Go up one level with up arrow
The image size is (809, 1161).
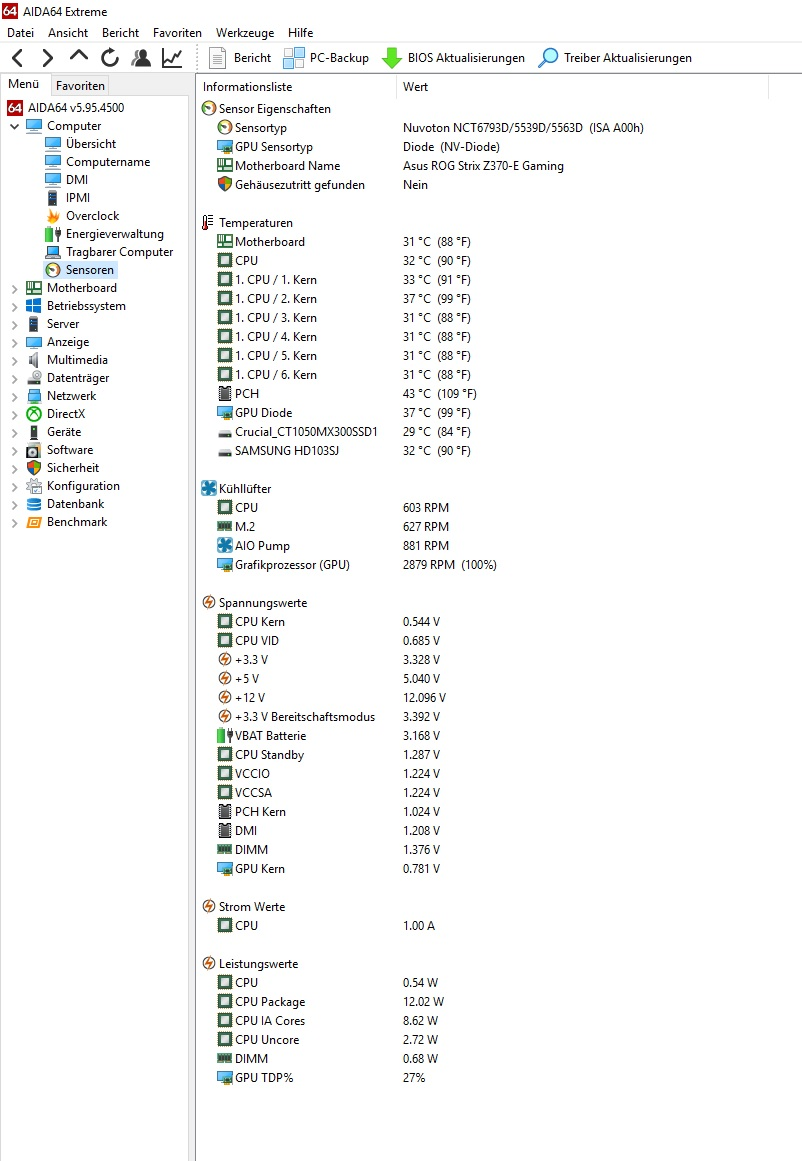click(78, 56)
